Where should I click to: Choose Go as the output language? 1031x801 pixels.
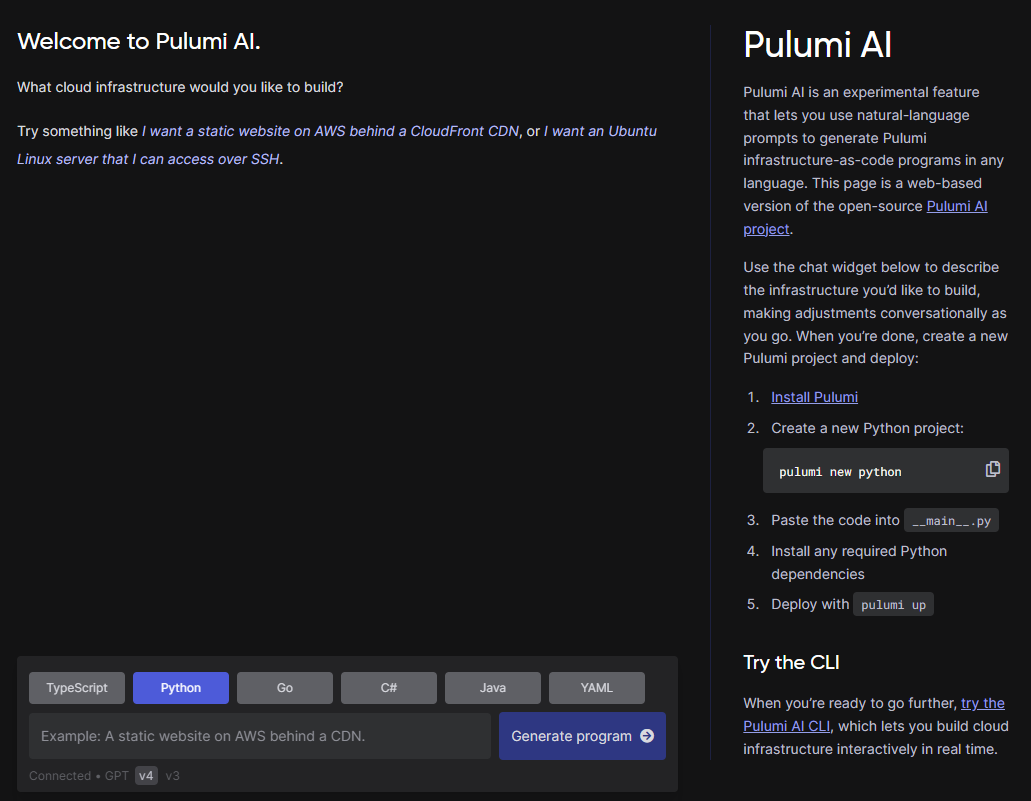(x=284, y=687)
